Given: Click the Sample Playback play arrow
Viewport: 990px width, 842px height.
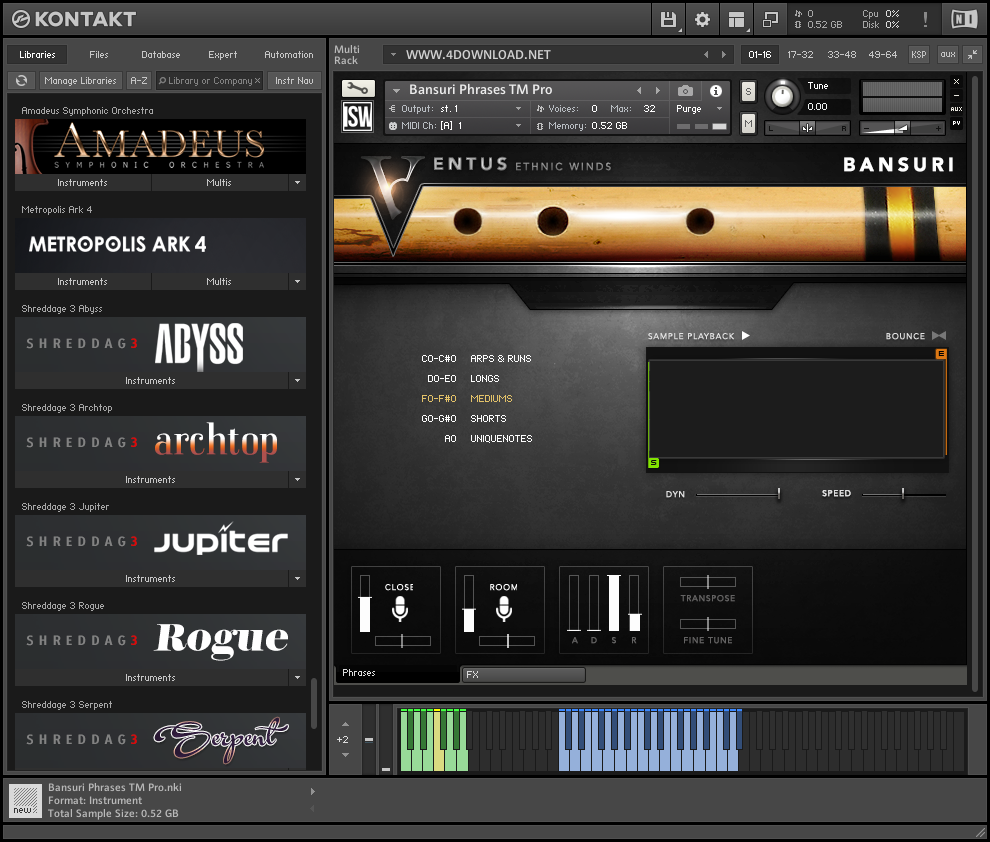Looking at the screenshot, I should tap(746, 335).
